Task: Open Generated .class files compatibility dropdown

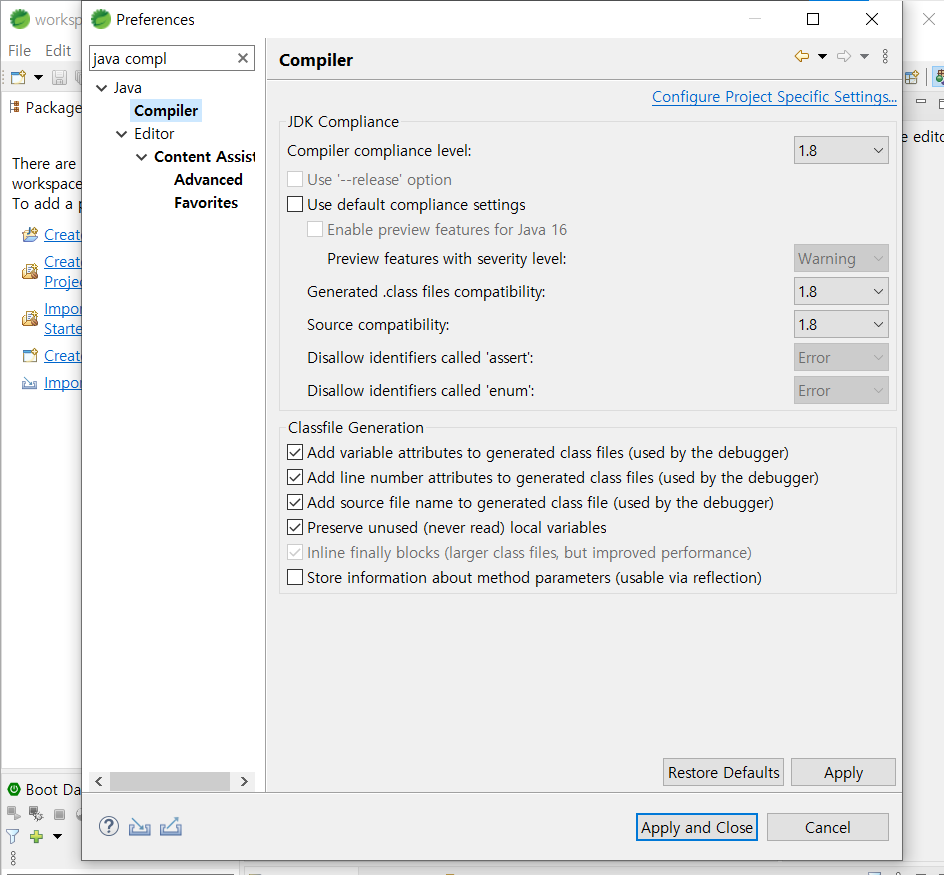Action: 841,291
